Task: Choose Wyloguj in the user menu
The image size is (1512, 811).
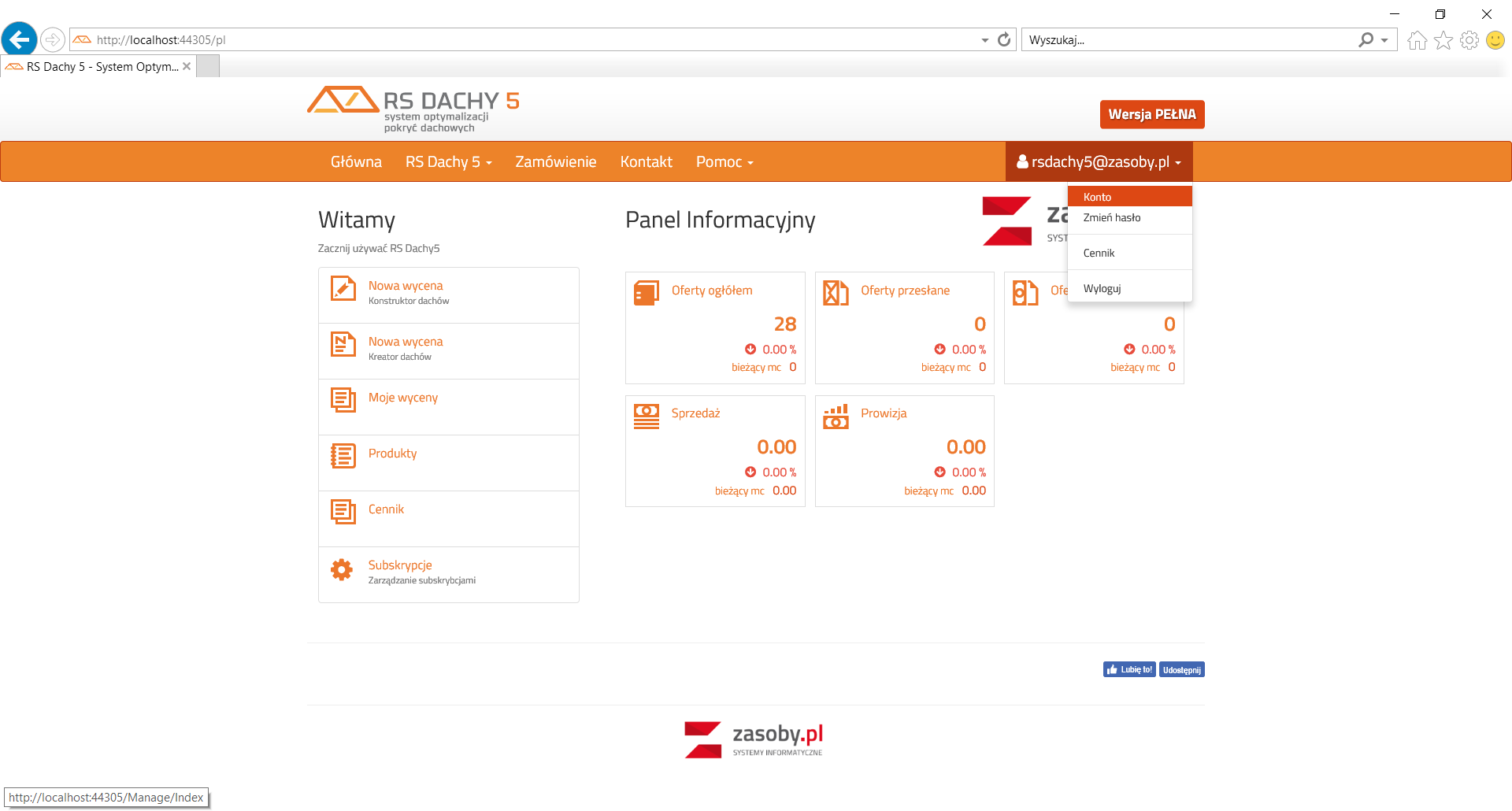Action: (x=1102, y=288)
